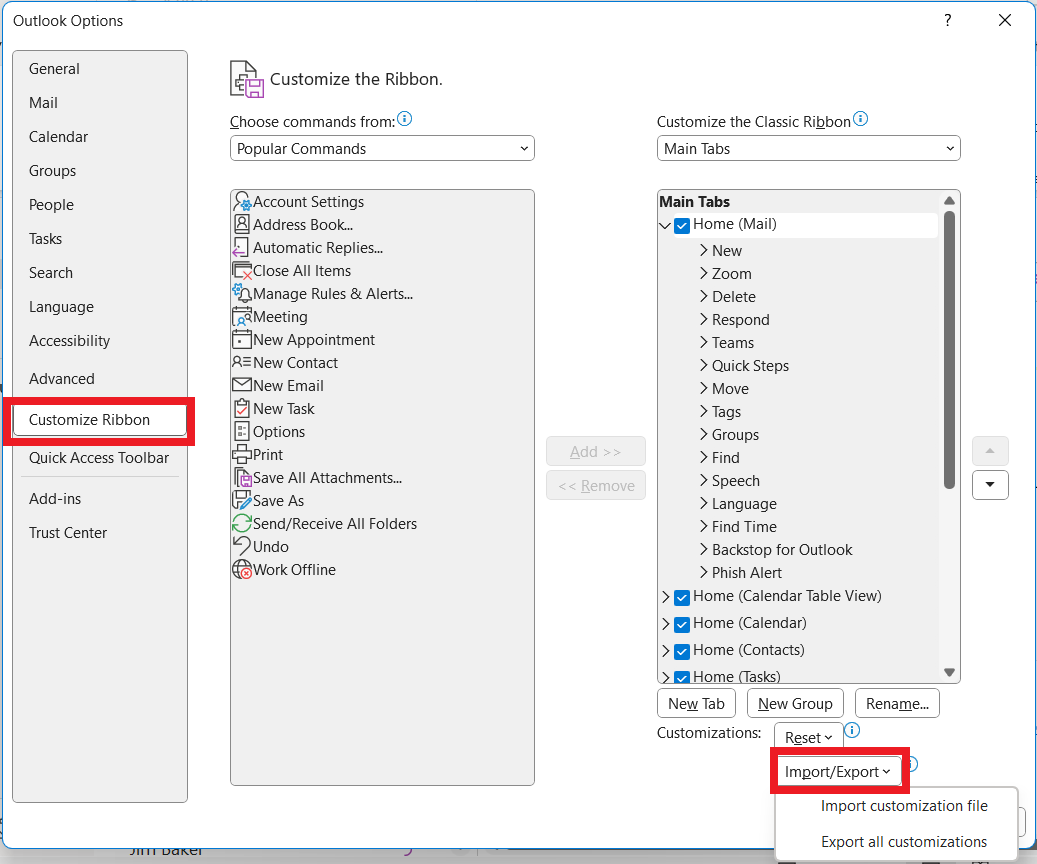This screenshot has height=864, width=1037.
Task: Choose Import customization file
Action: 903,806
